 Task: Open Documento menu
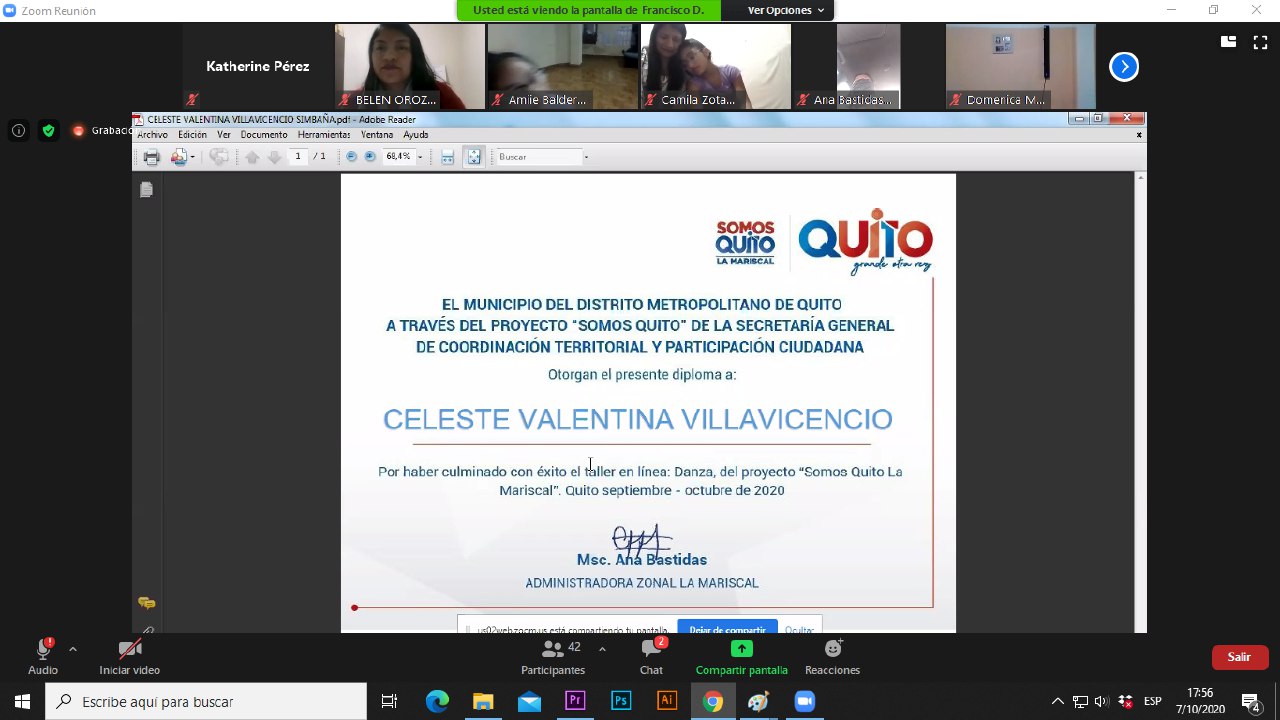[x=264, y=135]
